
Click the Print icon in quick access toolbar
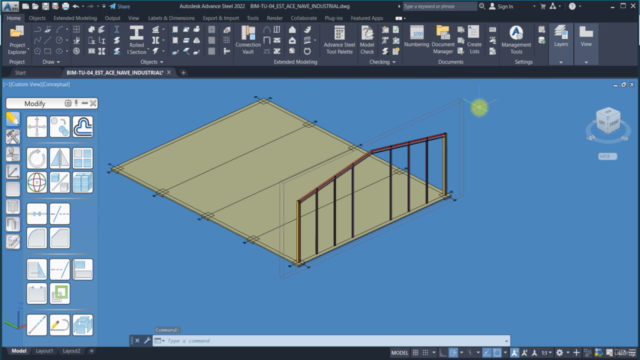(x=65, y=6)
